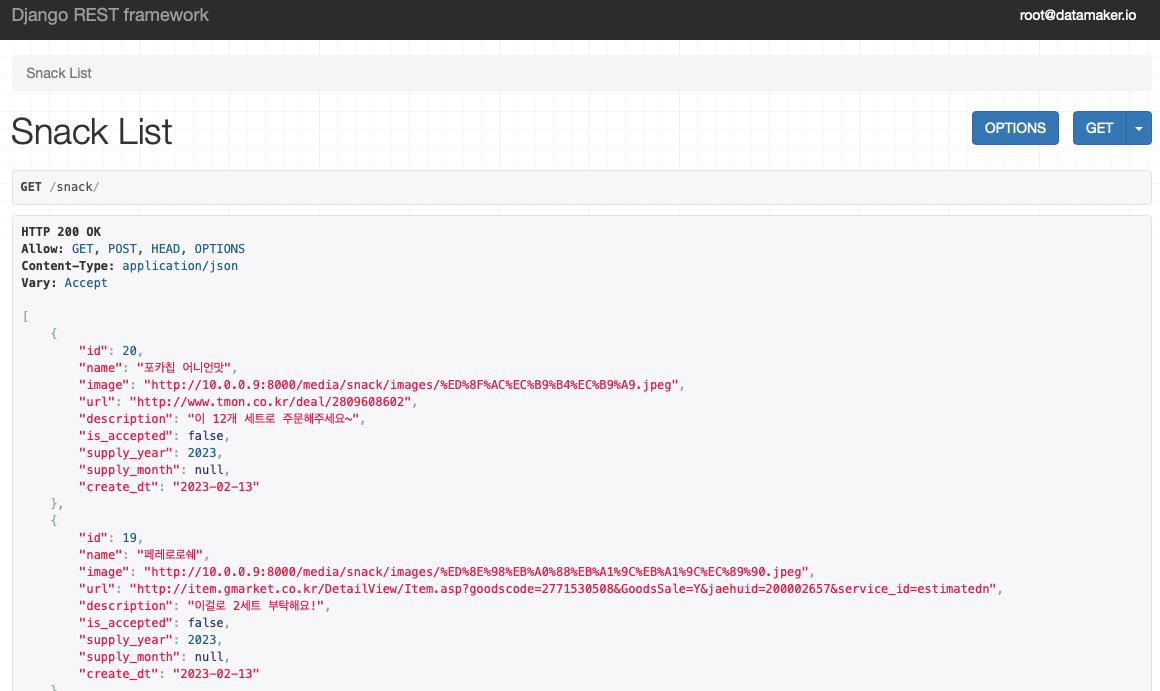Send the GET request button
This screenshot has width=1160, height=691.
click(x=1099, y=128)
